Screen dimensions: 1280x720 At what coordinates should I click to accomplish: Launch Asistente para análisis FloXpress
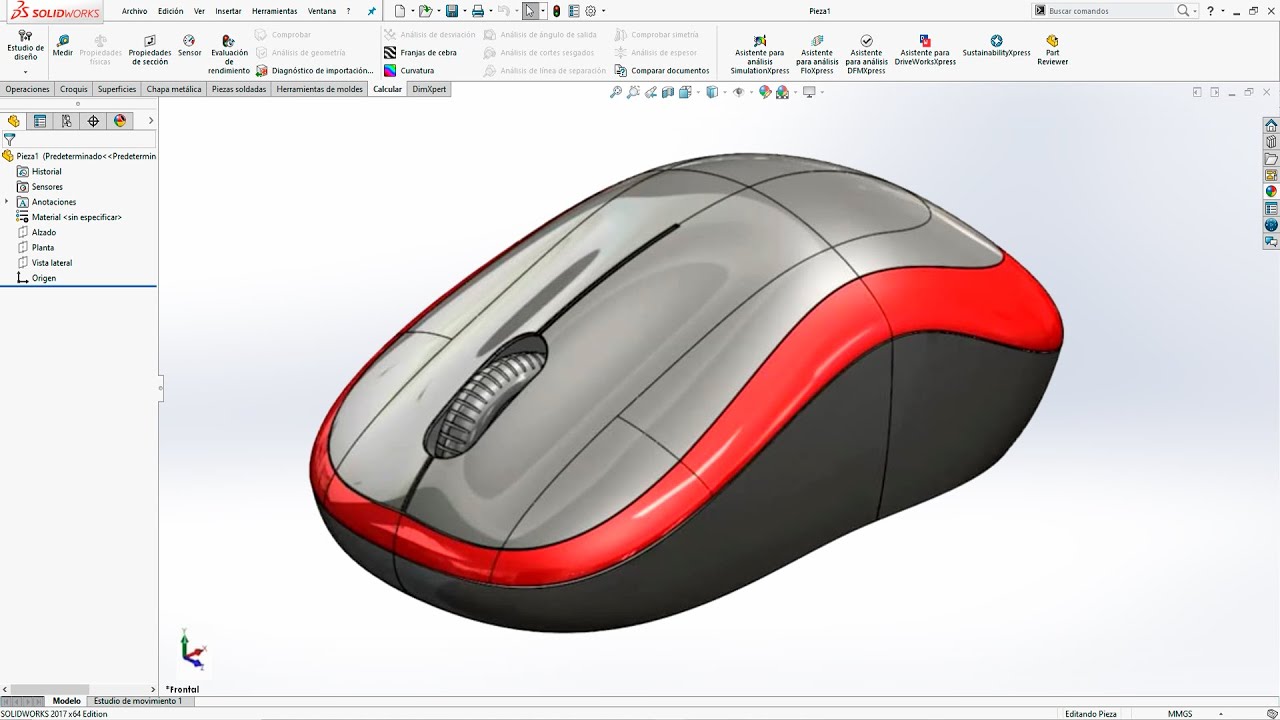817,55
